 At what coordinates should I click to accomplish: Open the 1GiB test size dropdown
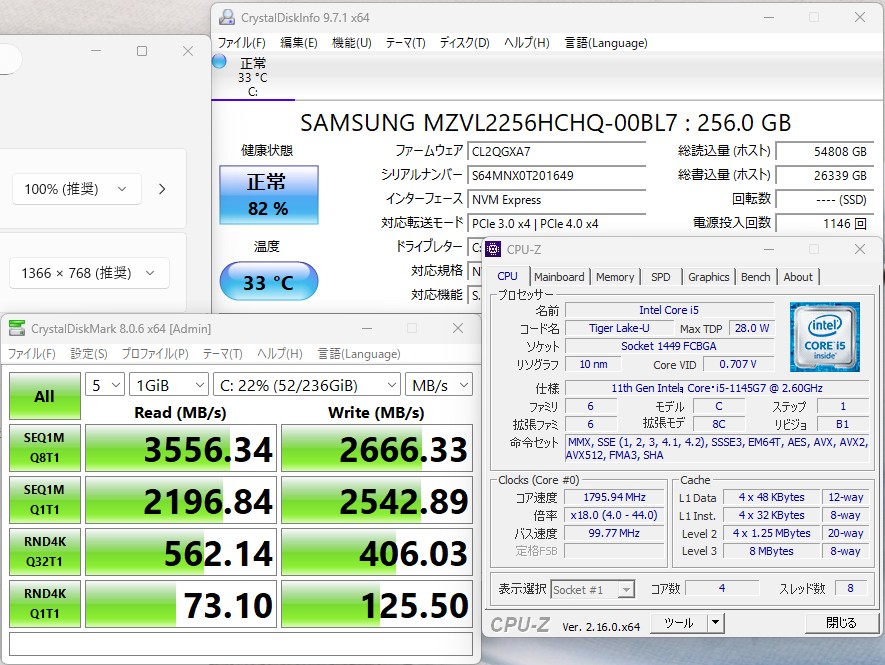(x=168, y=385)
